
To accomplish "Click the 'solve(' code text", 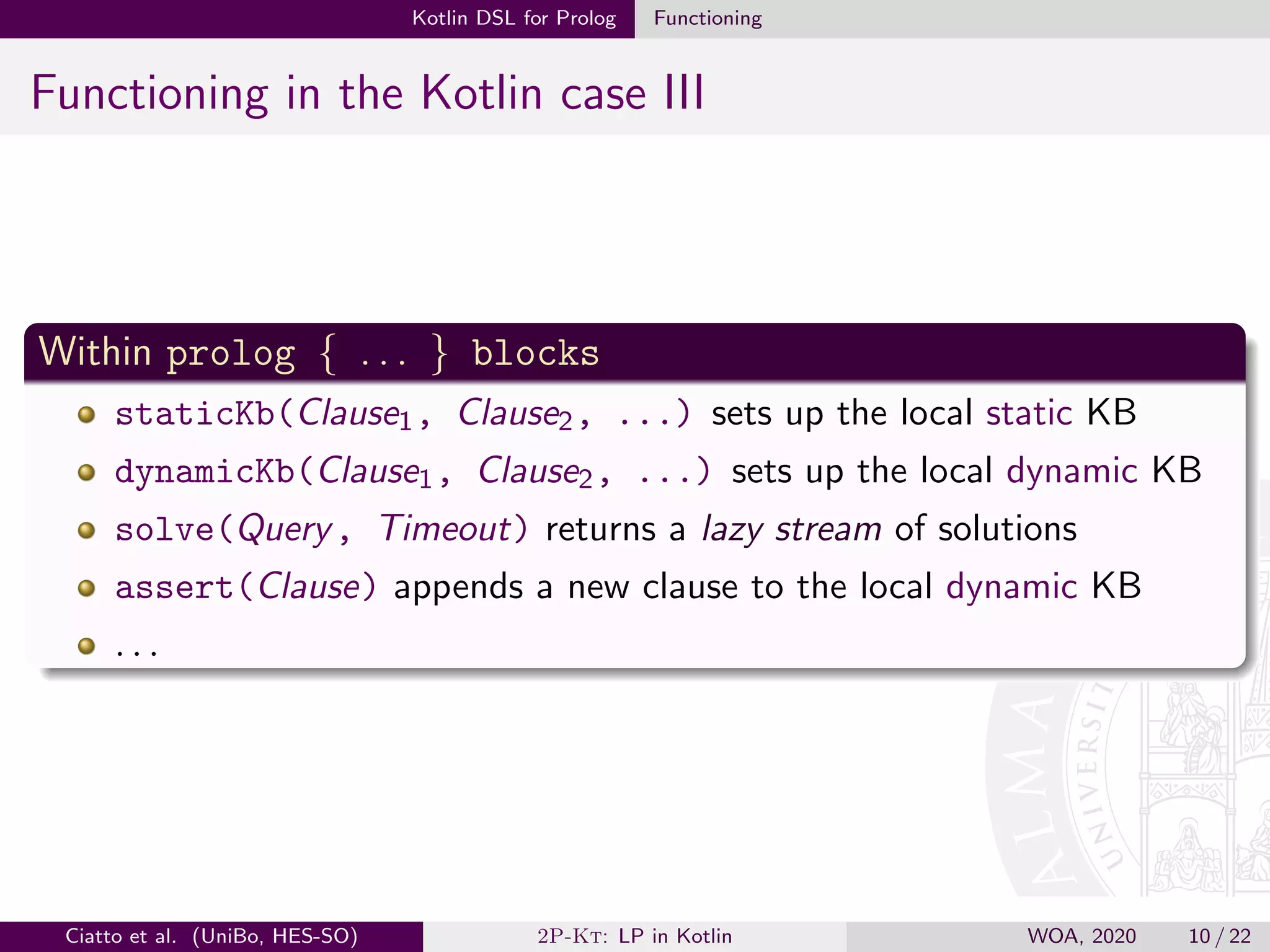I will click(x=175, y=530).
